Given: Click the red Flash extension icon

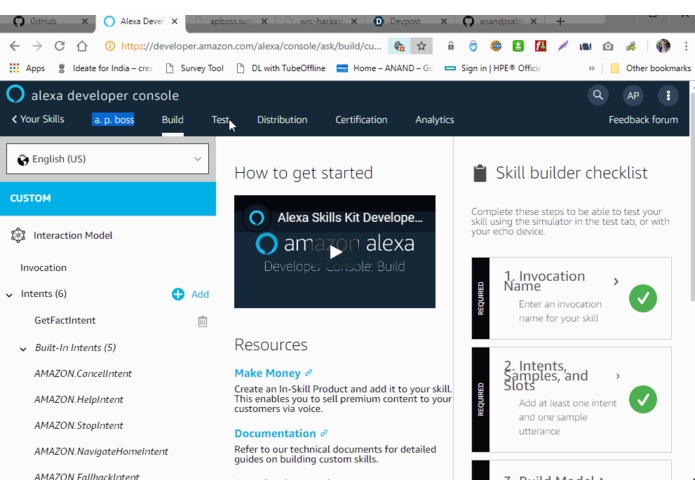Looking at the screenshot, I should pyautogui.click(x=540, y=46).
